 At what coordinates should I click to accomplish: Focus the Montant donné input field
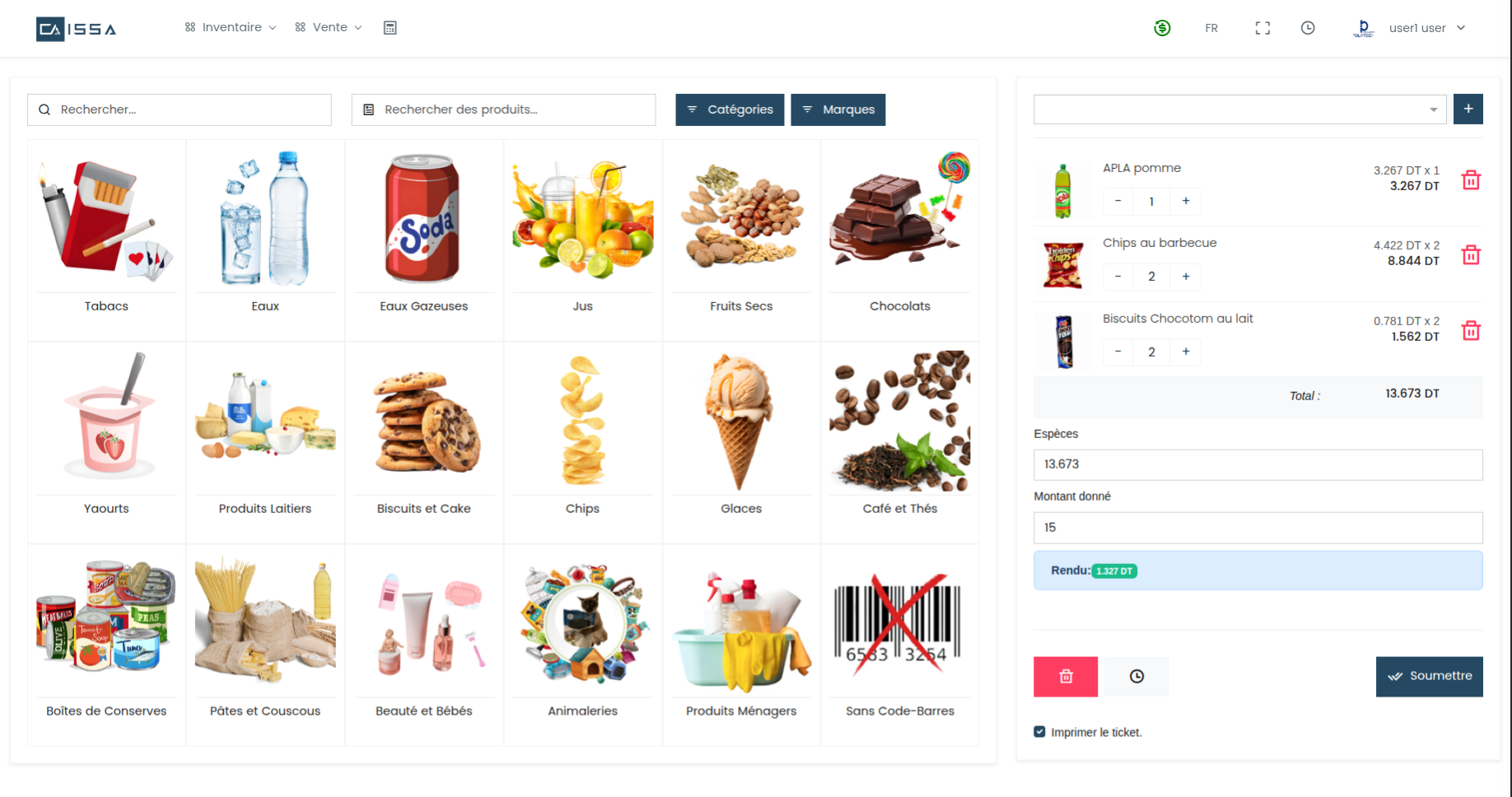(1258, 528)
